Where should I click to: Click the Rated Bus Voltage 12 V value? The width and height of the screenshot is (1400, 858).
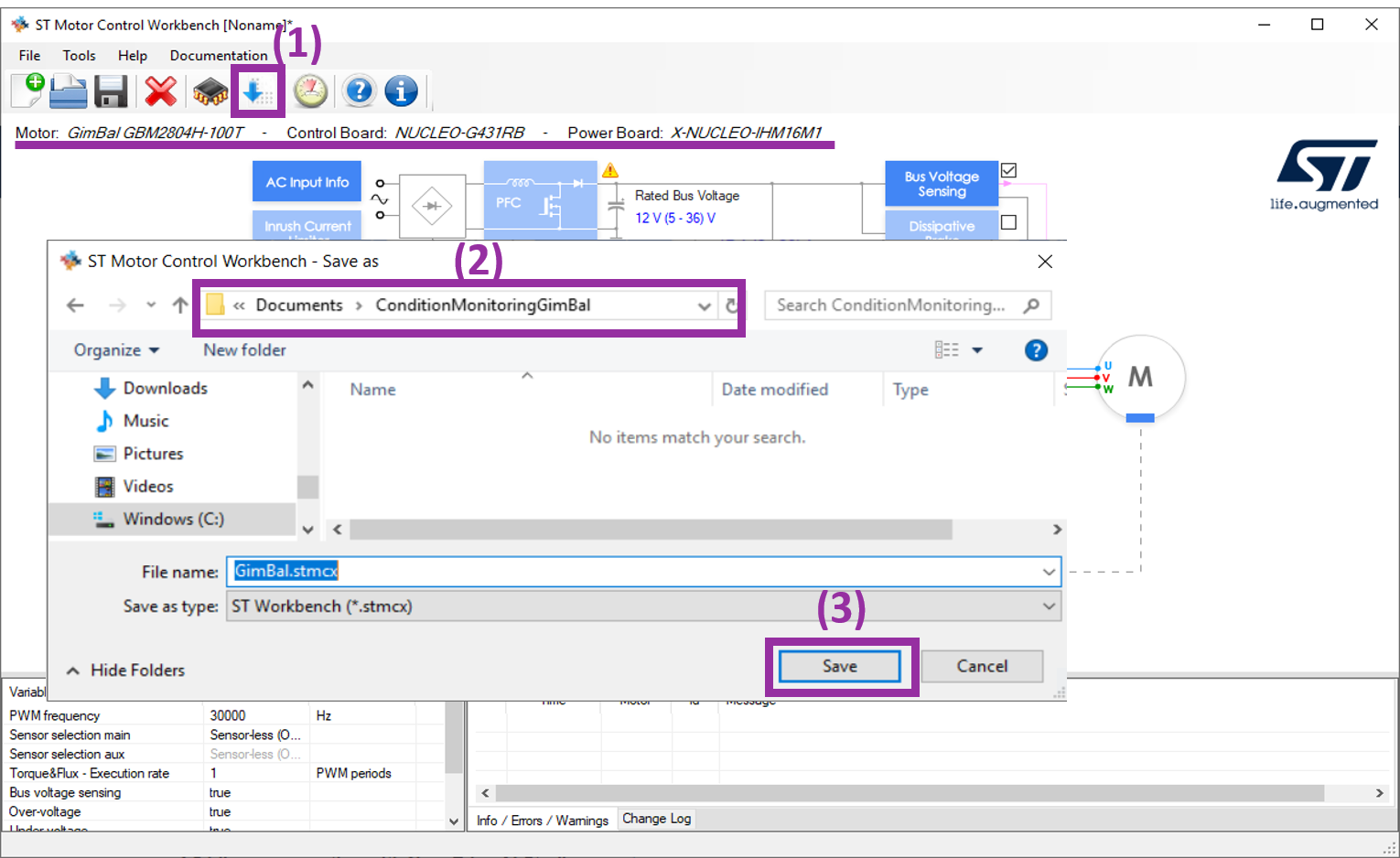[675, 219]
